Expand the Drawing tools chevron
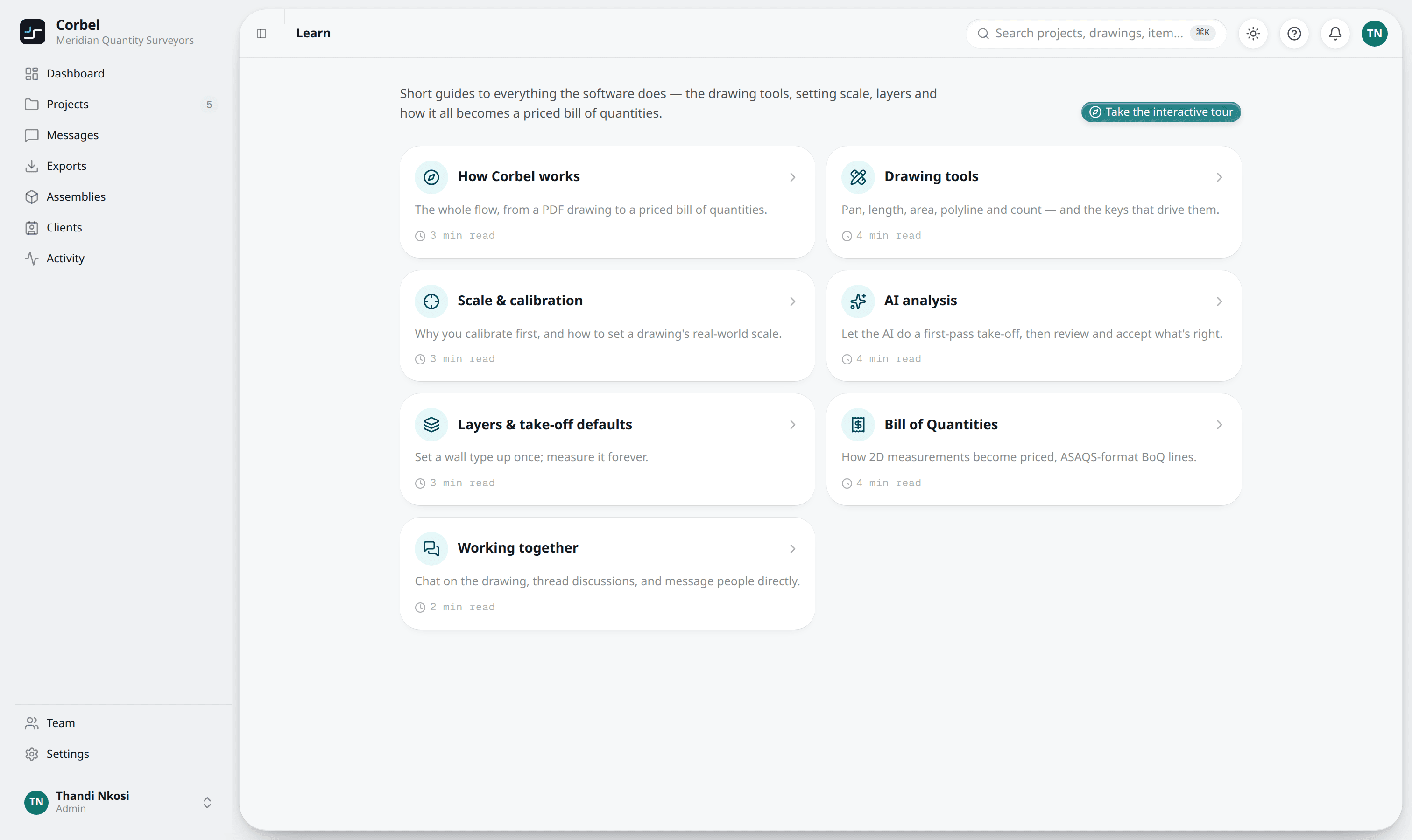 tap(1219, 177)
